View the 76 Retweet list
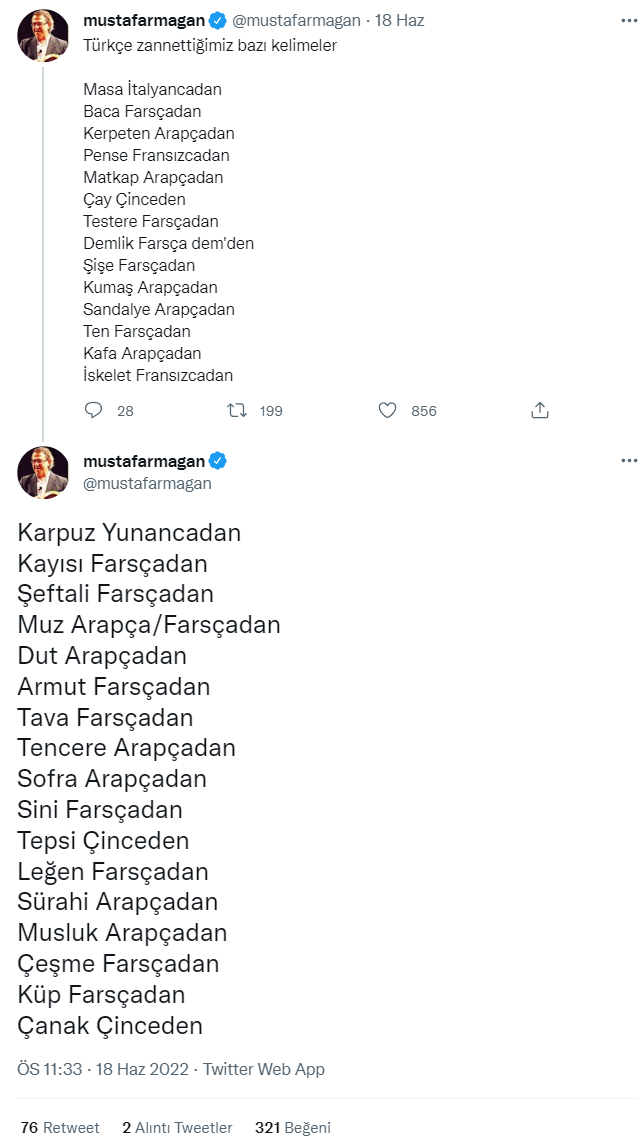638x1143 pixels. [x=60, y=1127]
